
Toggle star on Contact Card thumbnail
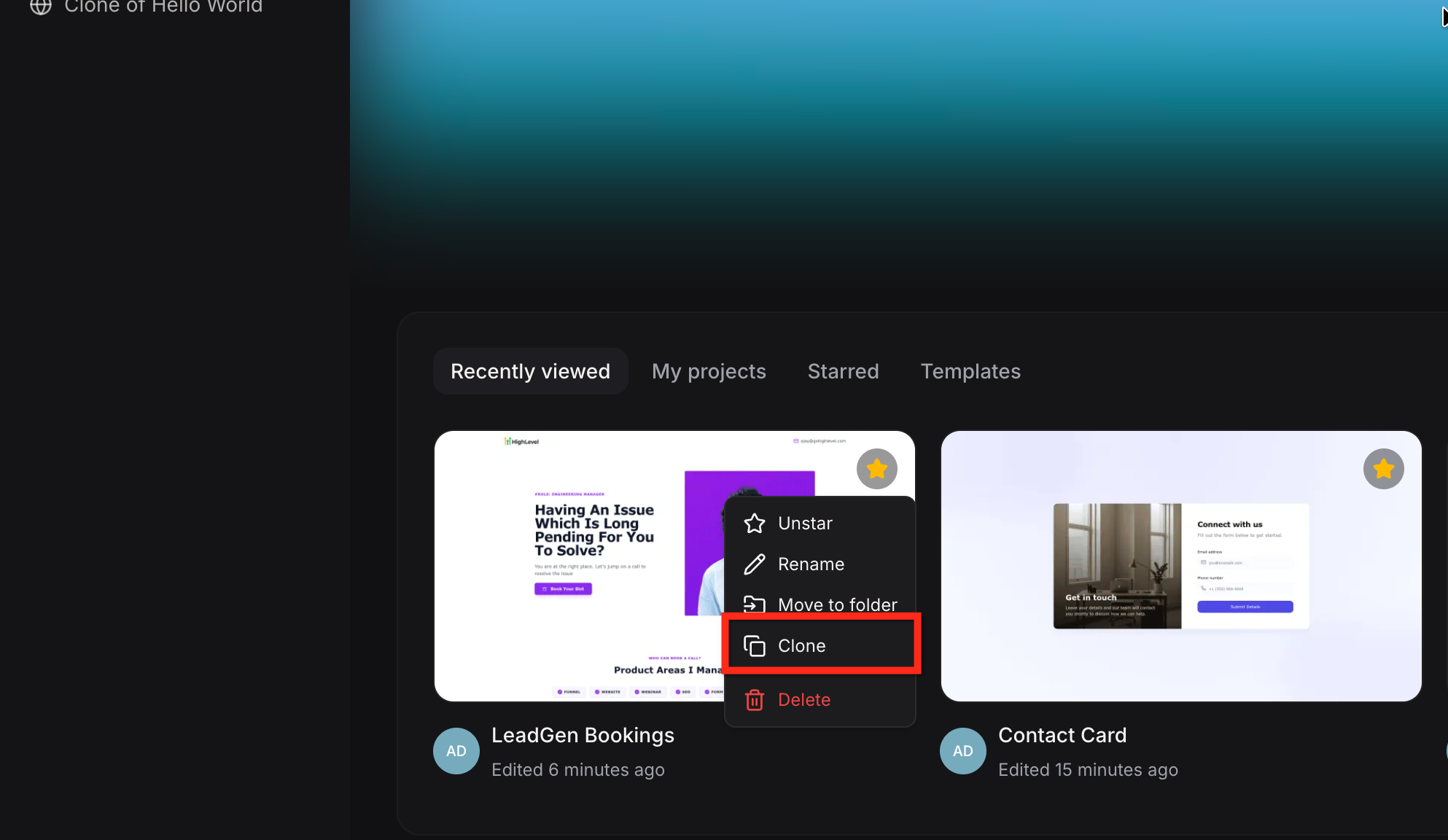pyautogui.click(x=1383, y=469)
